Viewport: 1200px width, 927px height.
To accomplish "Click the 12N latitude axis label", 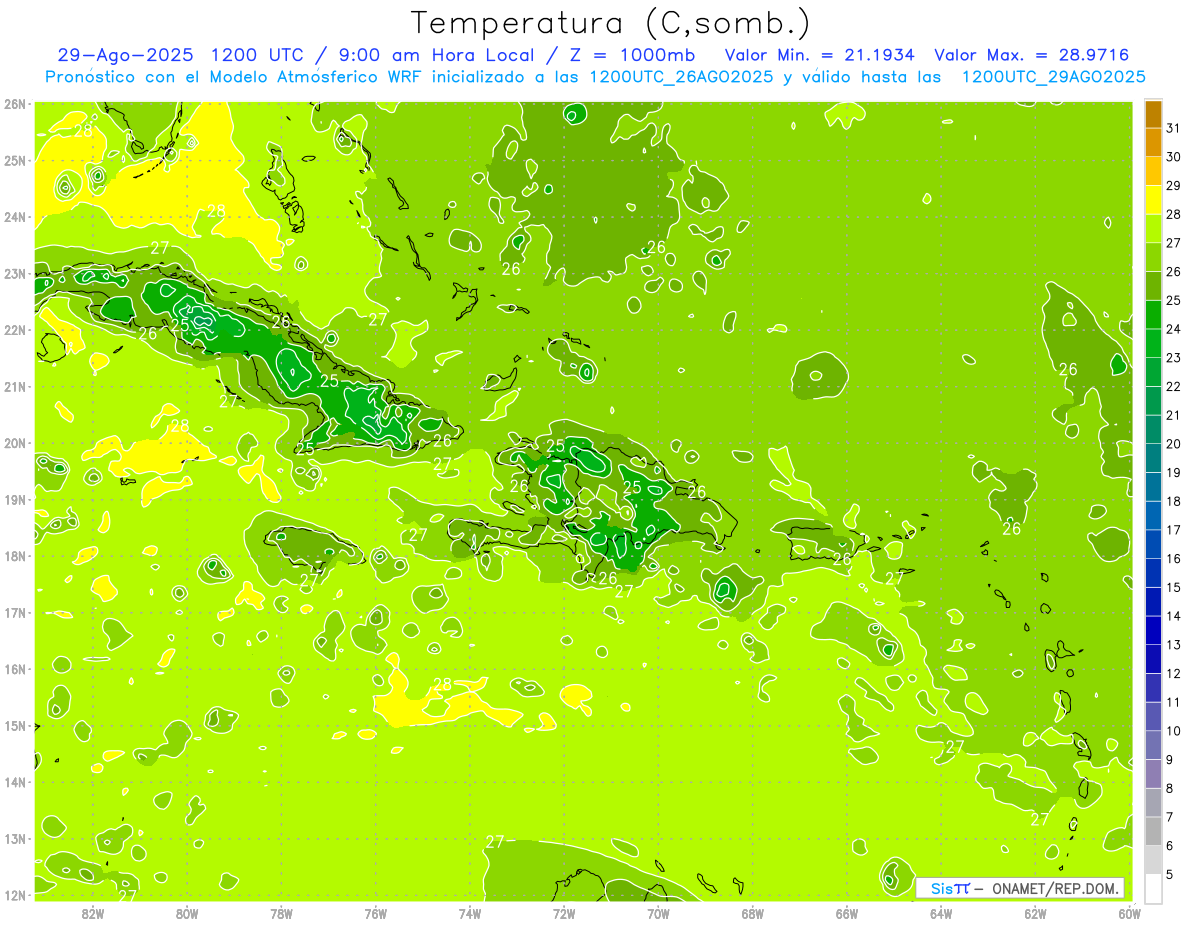I will tap(15, 896).
